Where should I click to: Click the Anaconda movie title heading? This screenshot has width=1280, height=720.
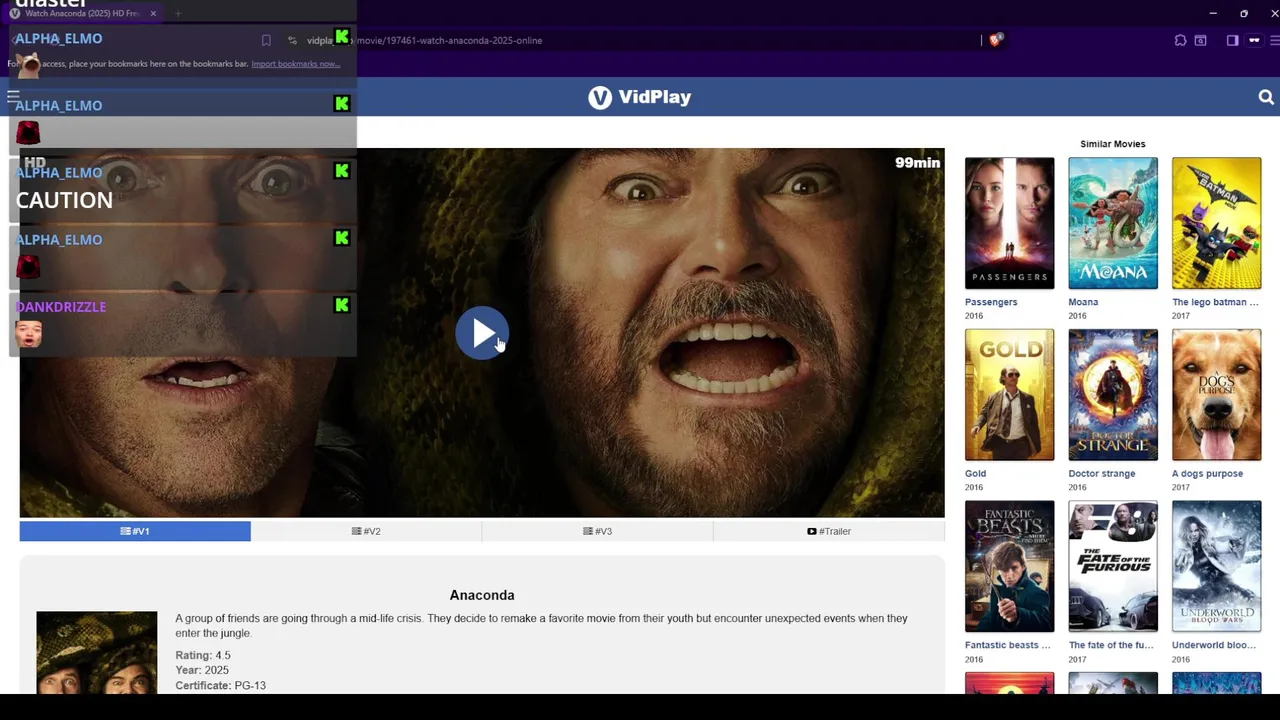(x=482, y=595)
